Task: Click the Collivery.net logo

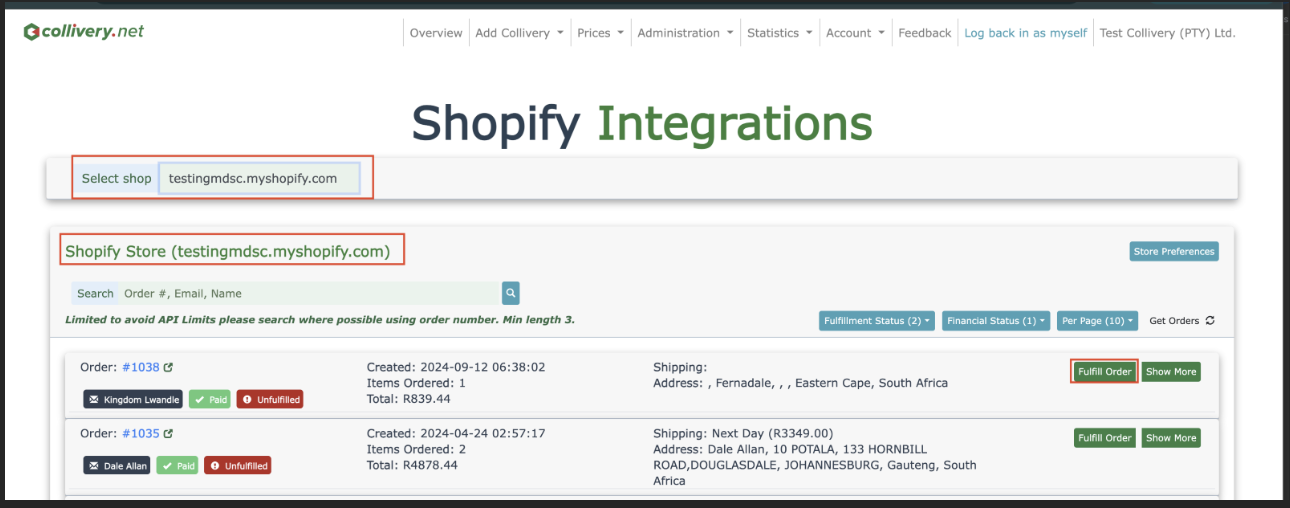Action: pyautogui.click(x=84, y=32)
